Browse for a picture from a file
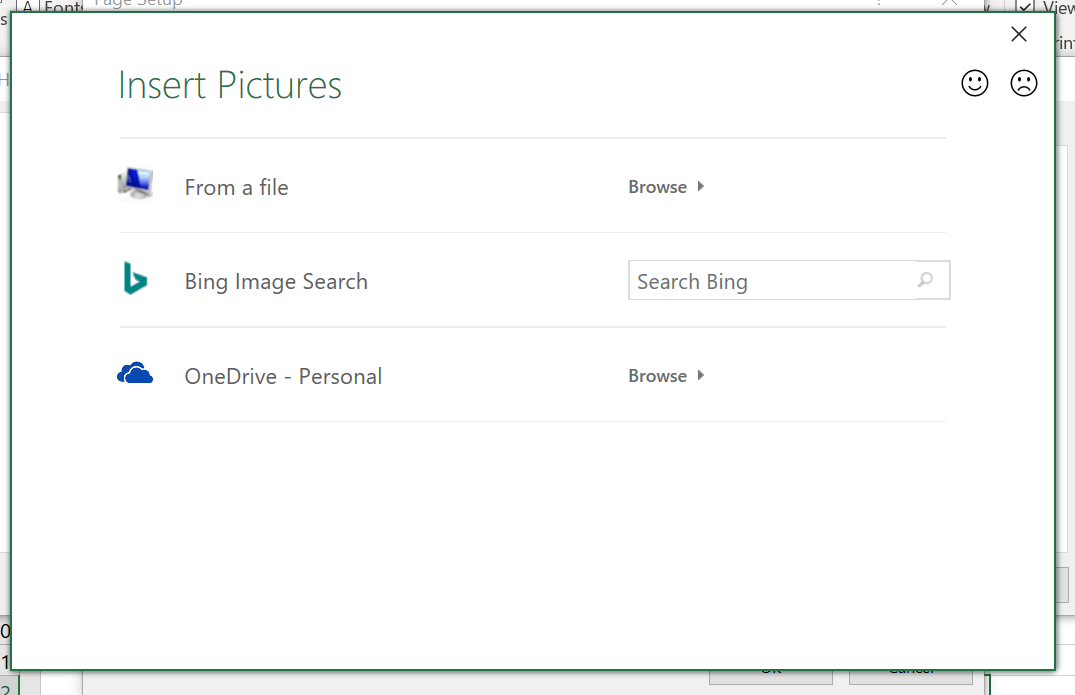This screenshot has height=695, width=1075. (x=657, y=187)
